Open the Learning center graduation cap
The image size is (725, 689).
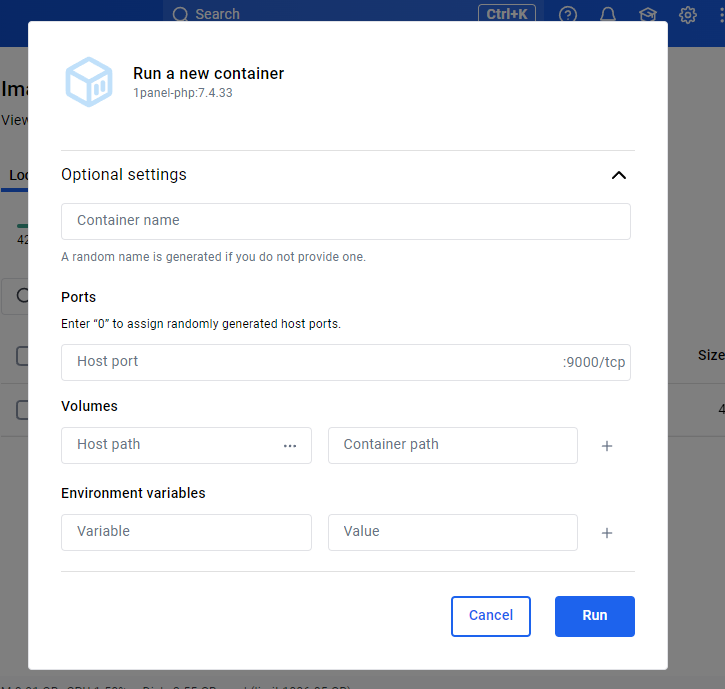648,14
